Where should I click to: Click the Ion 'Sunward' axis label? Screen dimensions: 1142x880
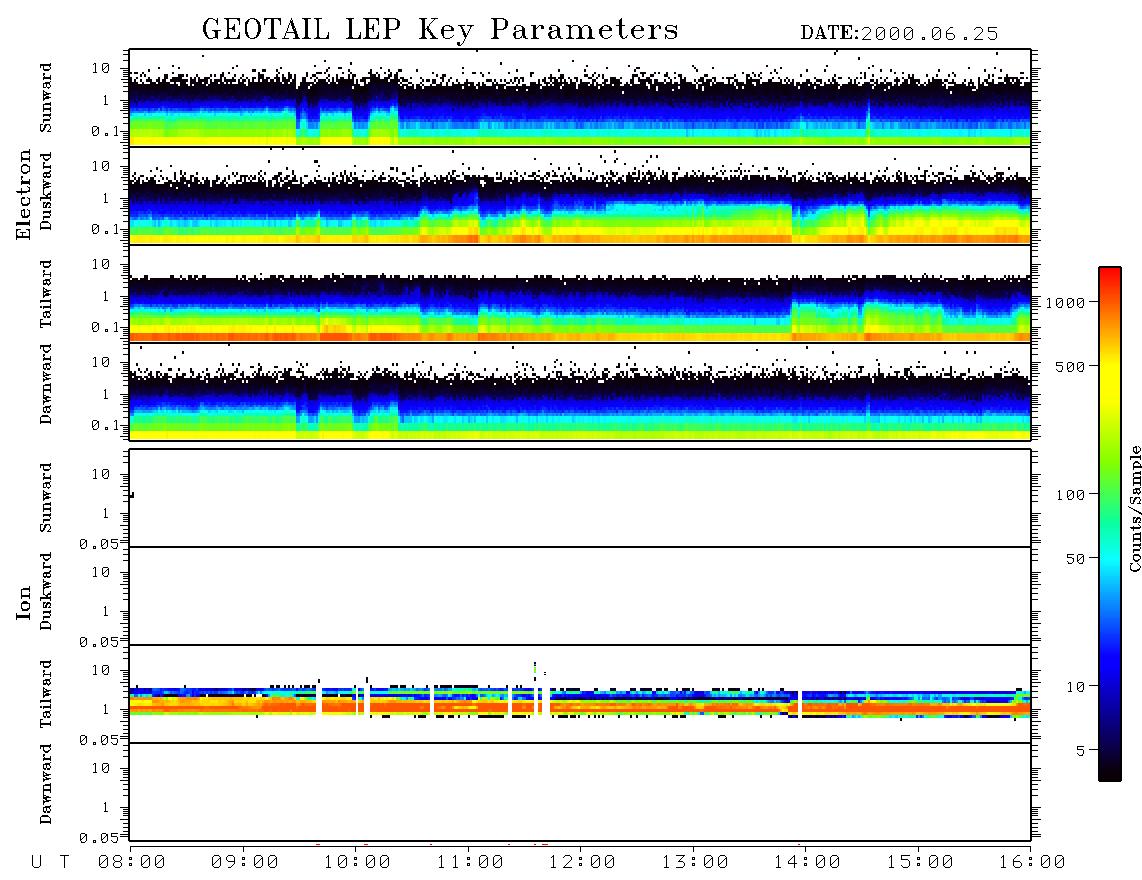tap(46, 498)
